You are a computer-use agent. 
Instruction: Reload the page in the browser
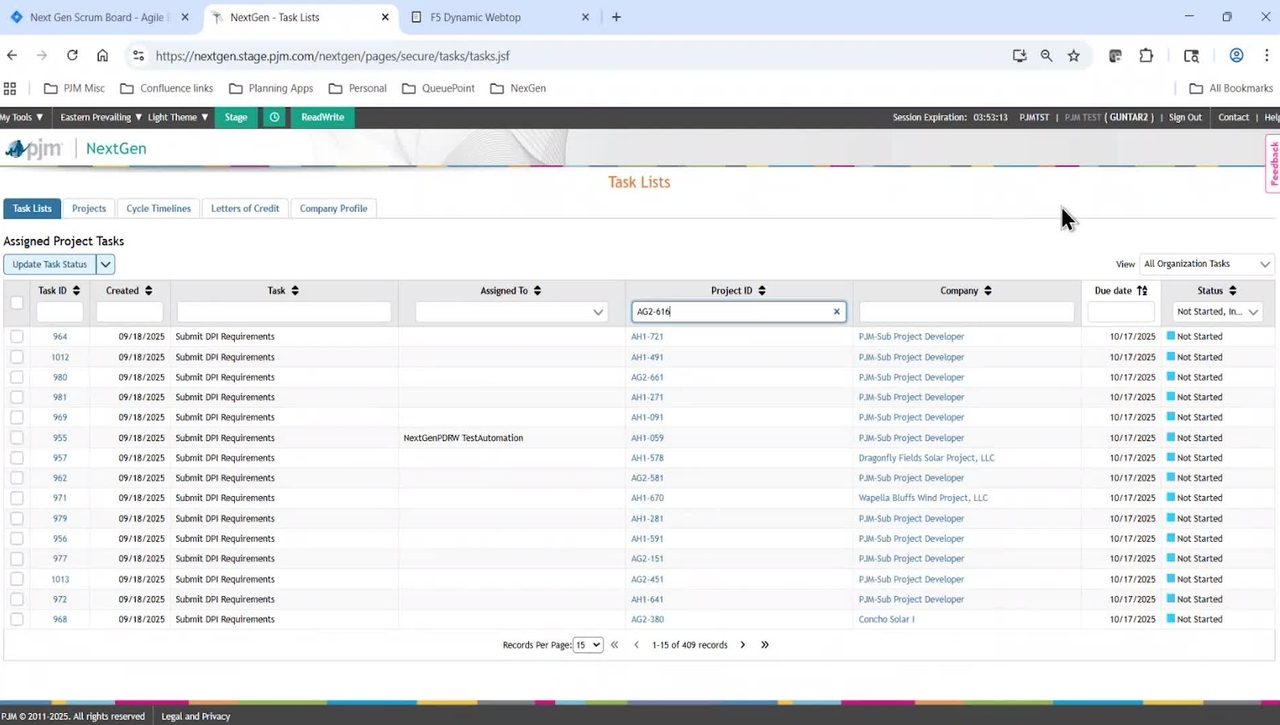point(72,56)
